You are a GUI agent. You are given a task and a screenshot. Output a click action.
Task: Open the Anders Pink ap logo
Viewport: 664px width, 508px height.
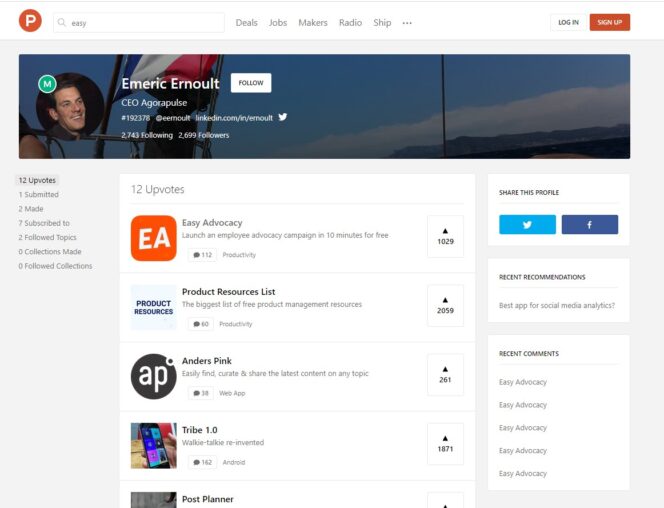tap(154, 376)
